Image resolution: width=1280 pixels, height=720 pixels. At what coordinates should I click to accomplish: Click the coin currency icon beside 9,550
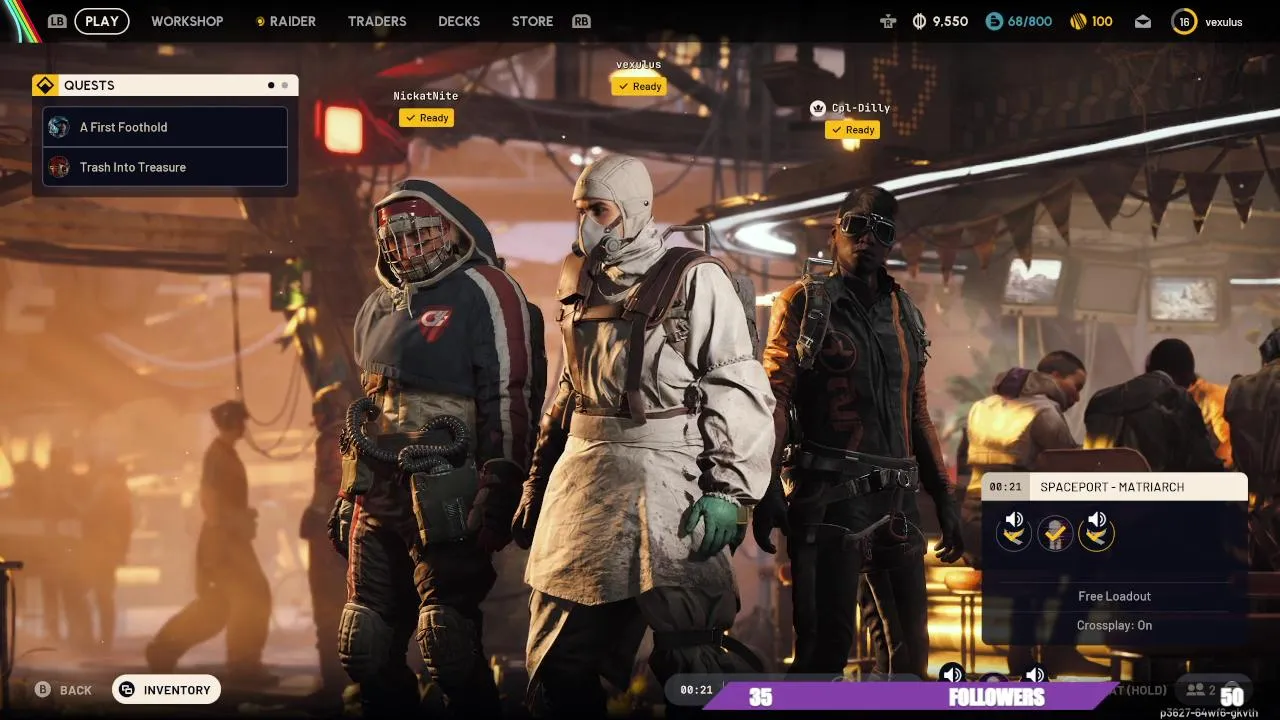(x=919, y=21)
